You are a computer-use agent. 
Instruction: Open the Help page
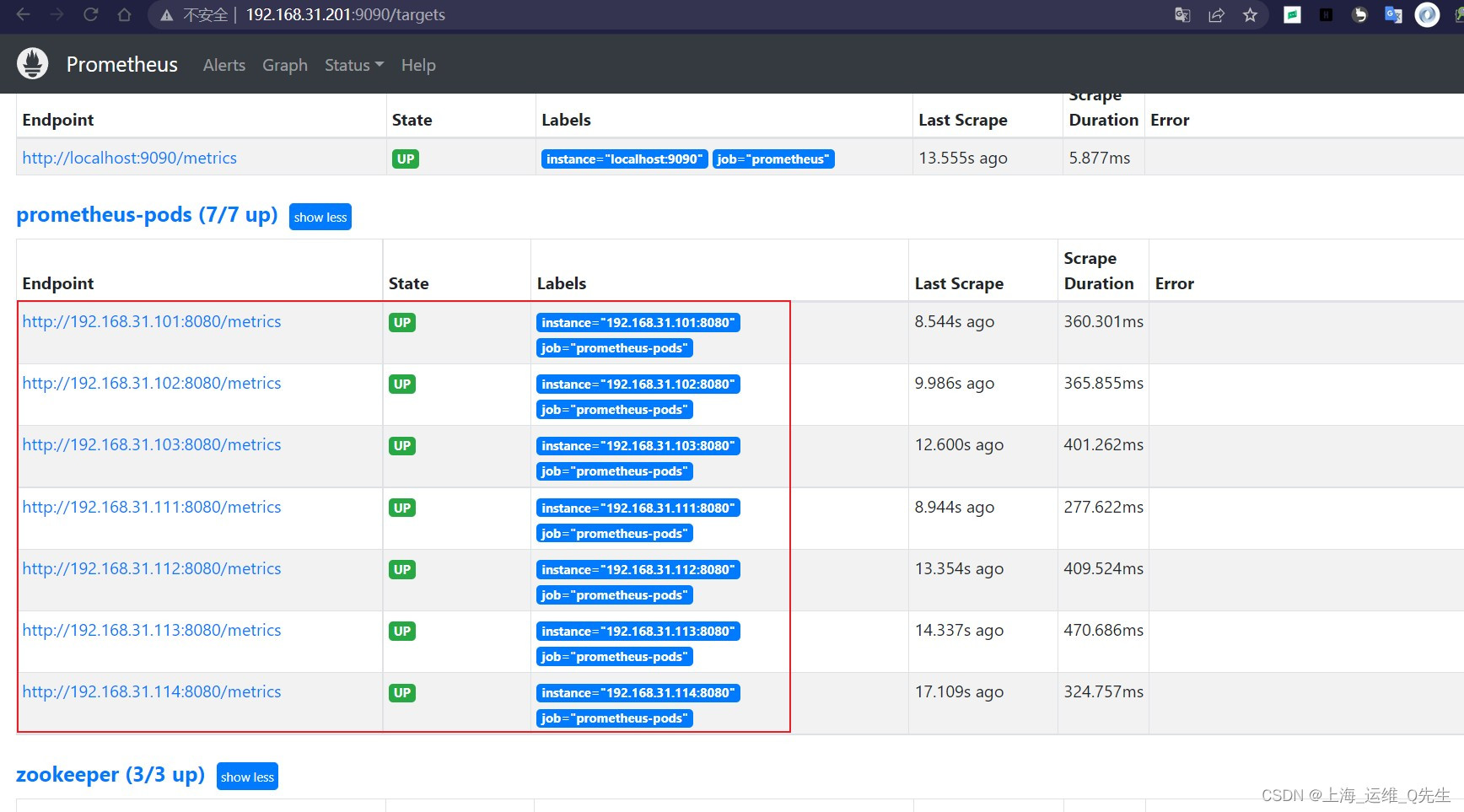(418, 65)
